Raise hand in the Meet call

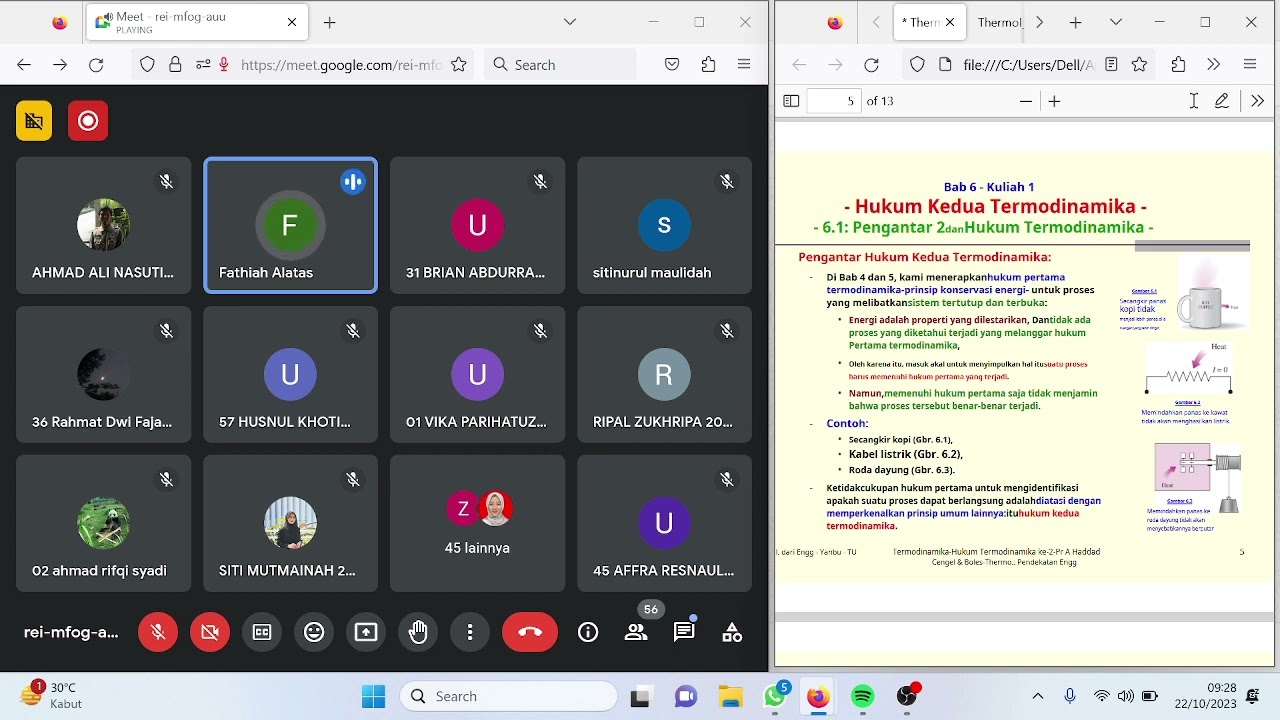point(418,632)
